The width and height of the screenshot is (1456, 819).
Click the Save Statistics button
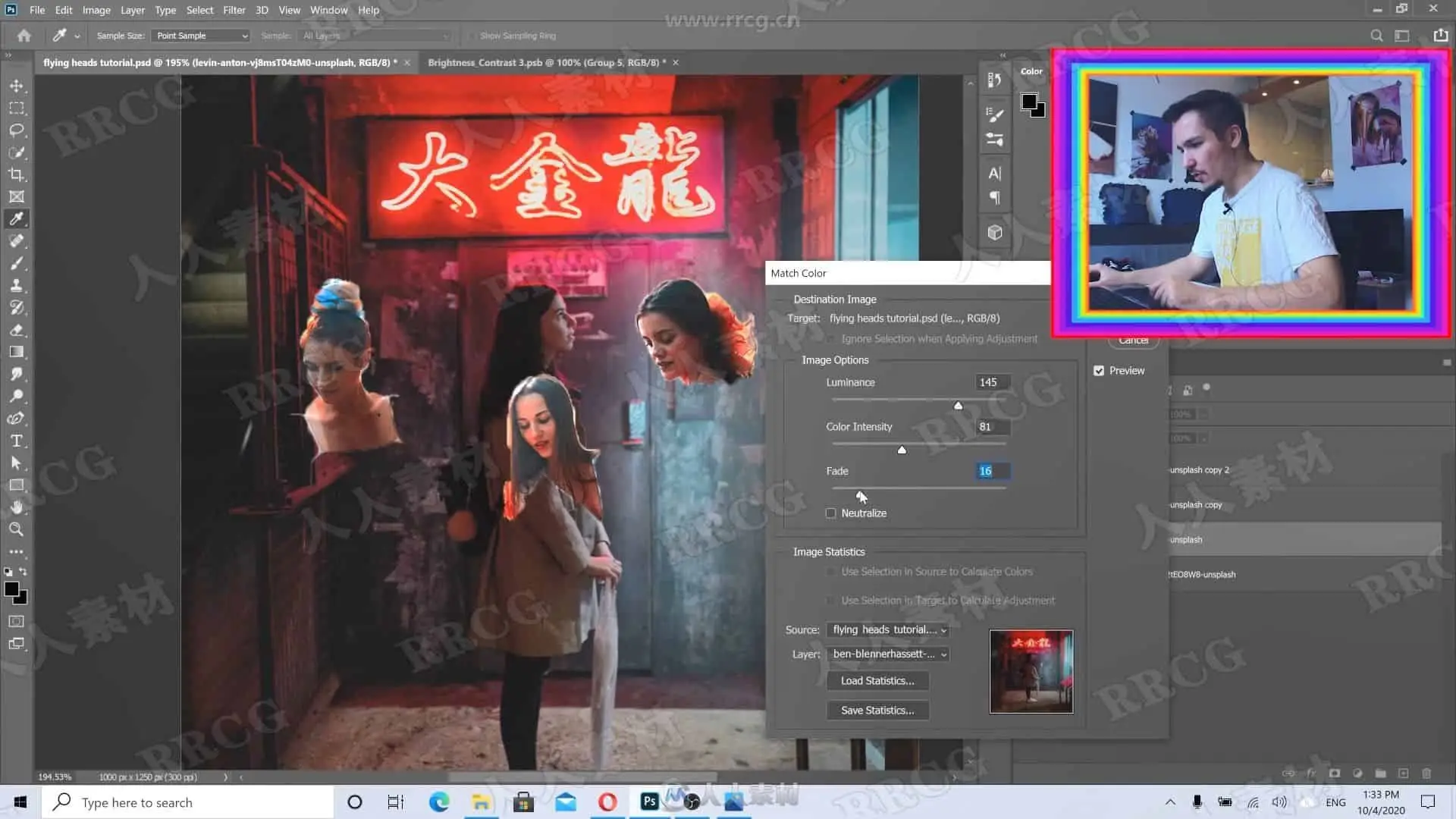coord(877,711)
